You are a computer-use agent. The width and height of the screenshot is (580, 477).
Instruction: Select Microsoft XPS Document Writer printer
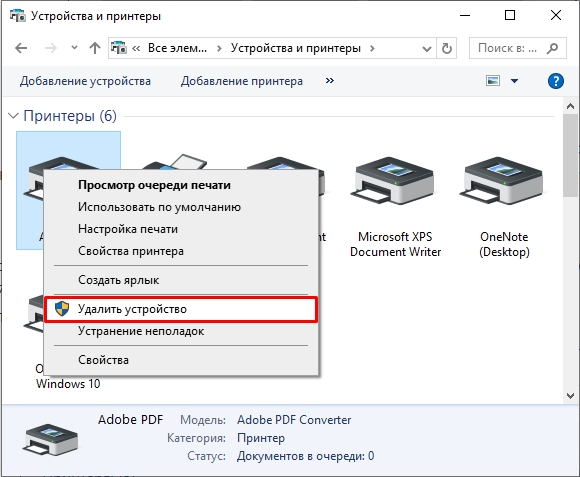395,207
